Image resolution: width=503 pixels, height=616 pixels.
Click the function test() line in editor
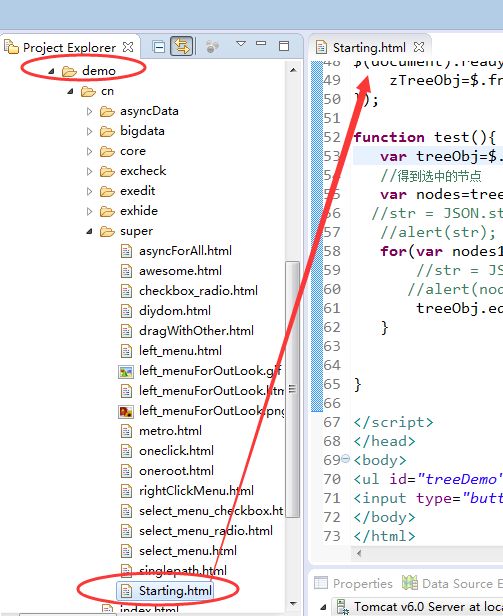coord(424,138)
